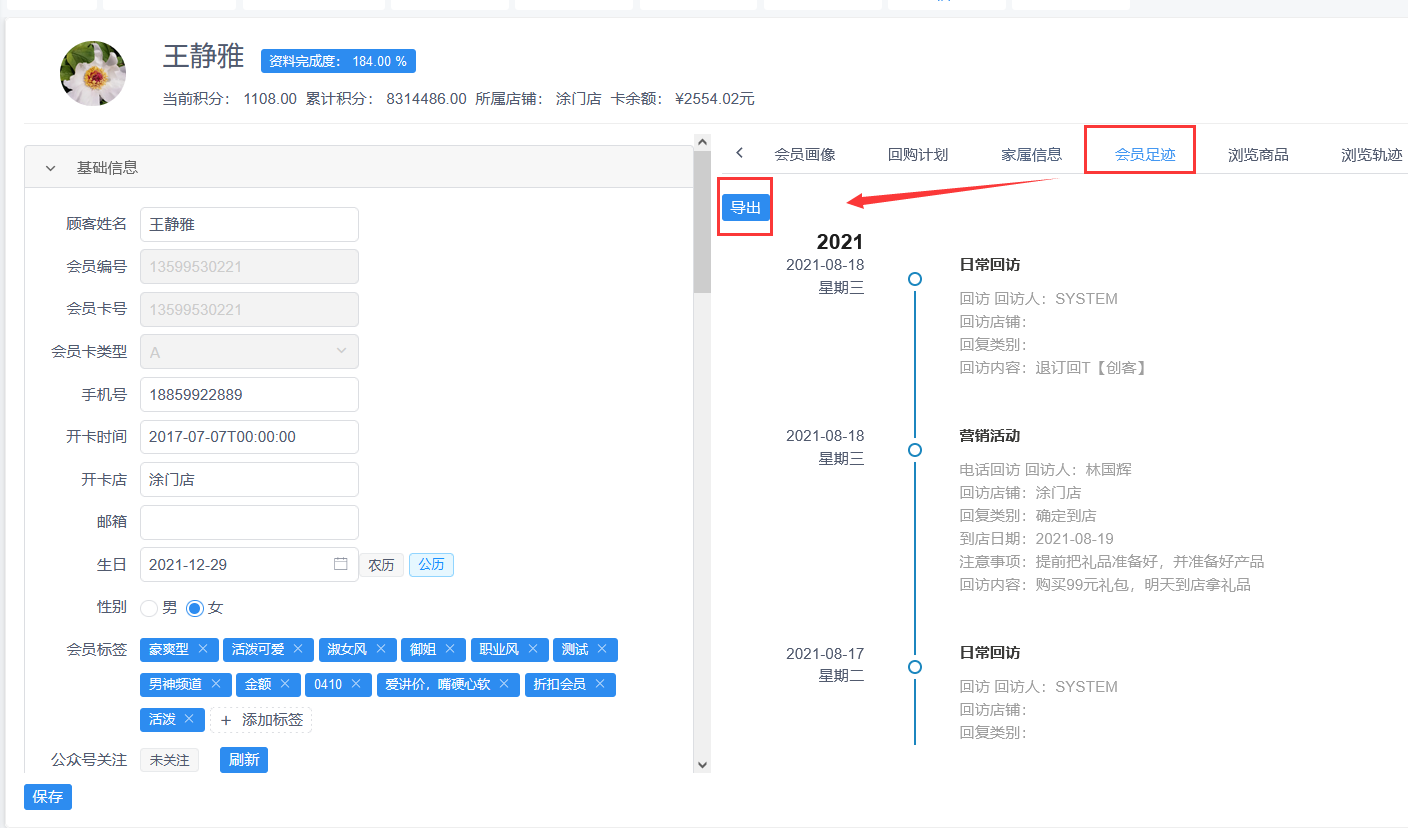Click the 刷新 refresh button

click(x=244, y=760)
